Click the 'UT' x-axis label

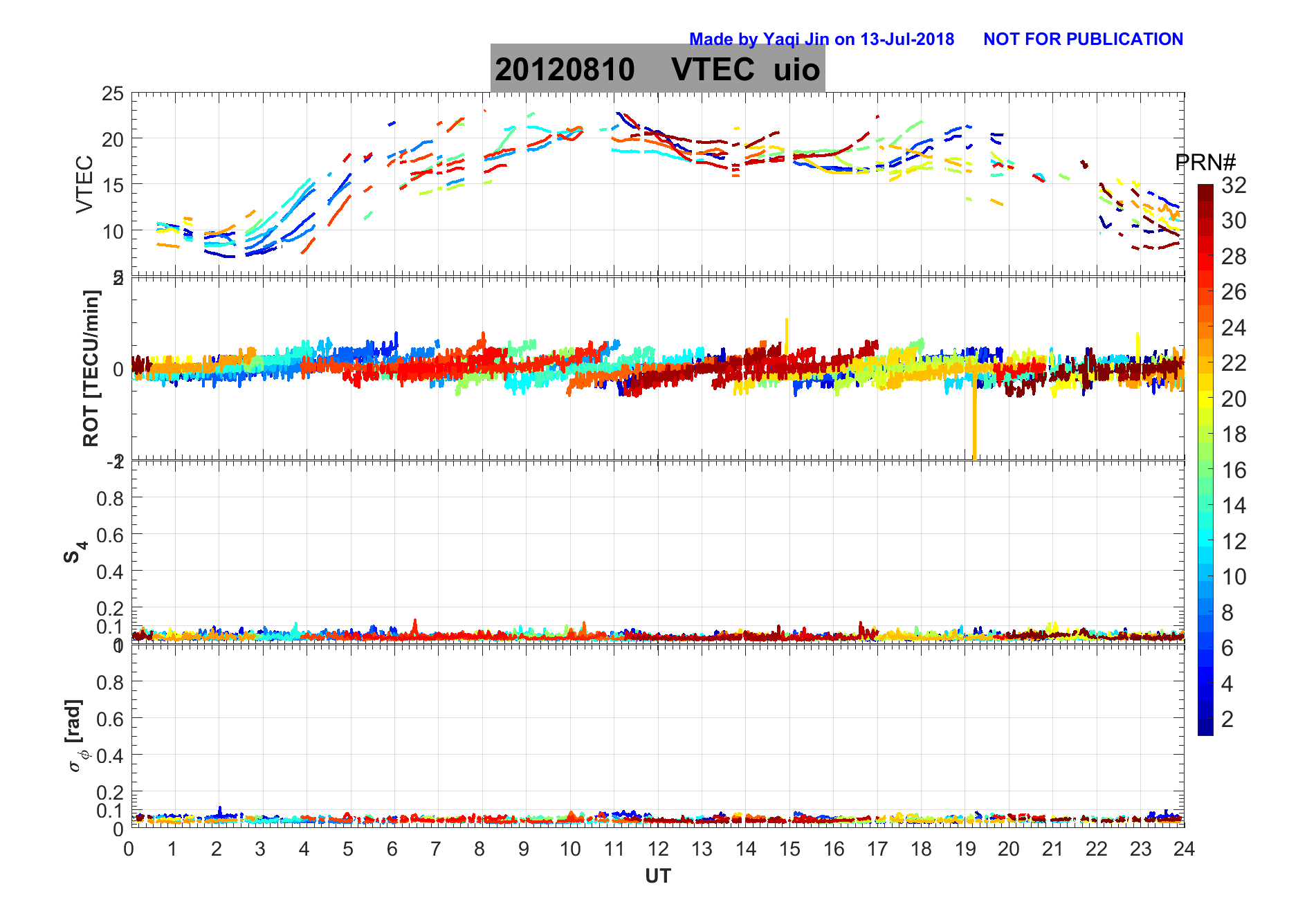[x=658, y=876]
